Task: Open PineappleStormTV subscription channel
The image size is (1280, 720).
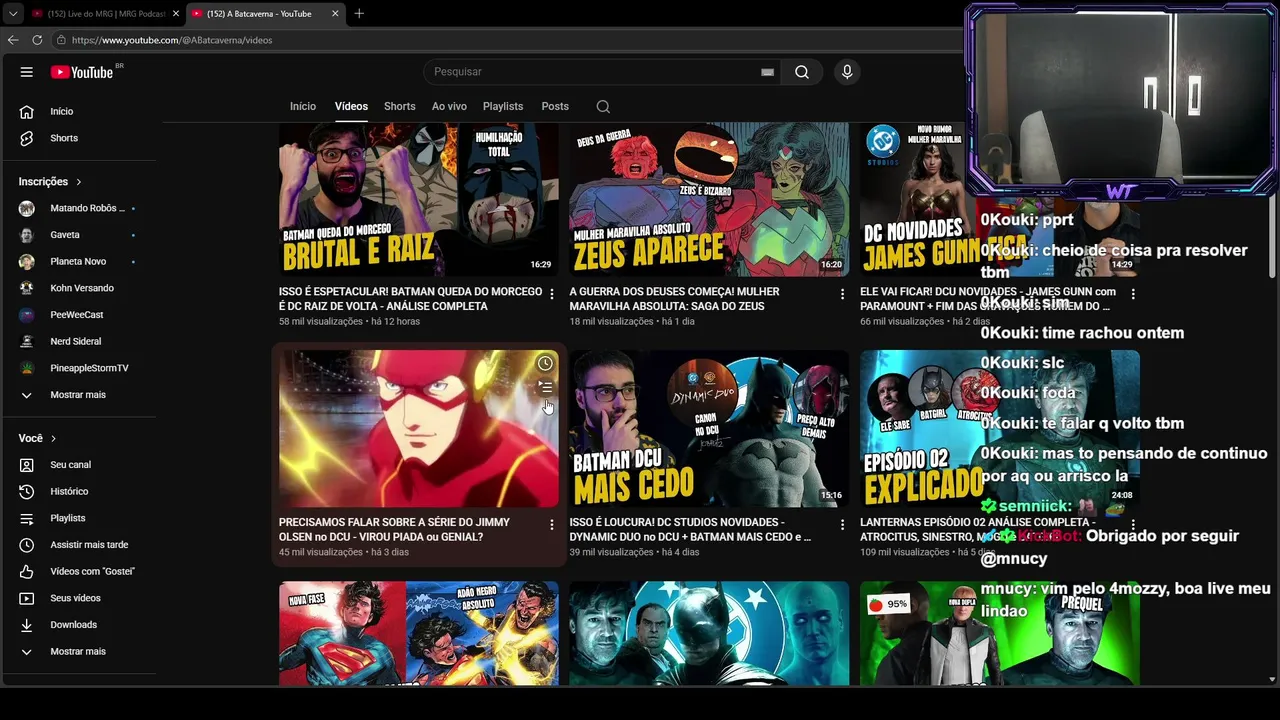Action: 78,368
